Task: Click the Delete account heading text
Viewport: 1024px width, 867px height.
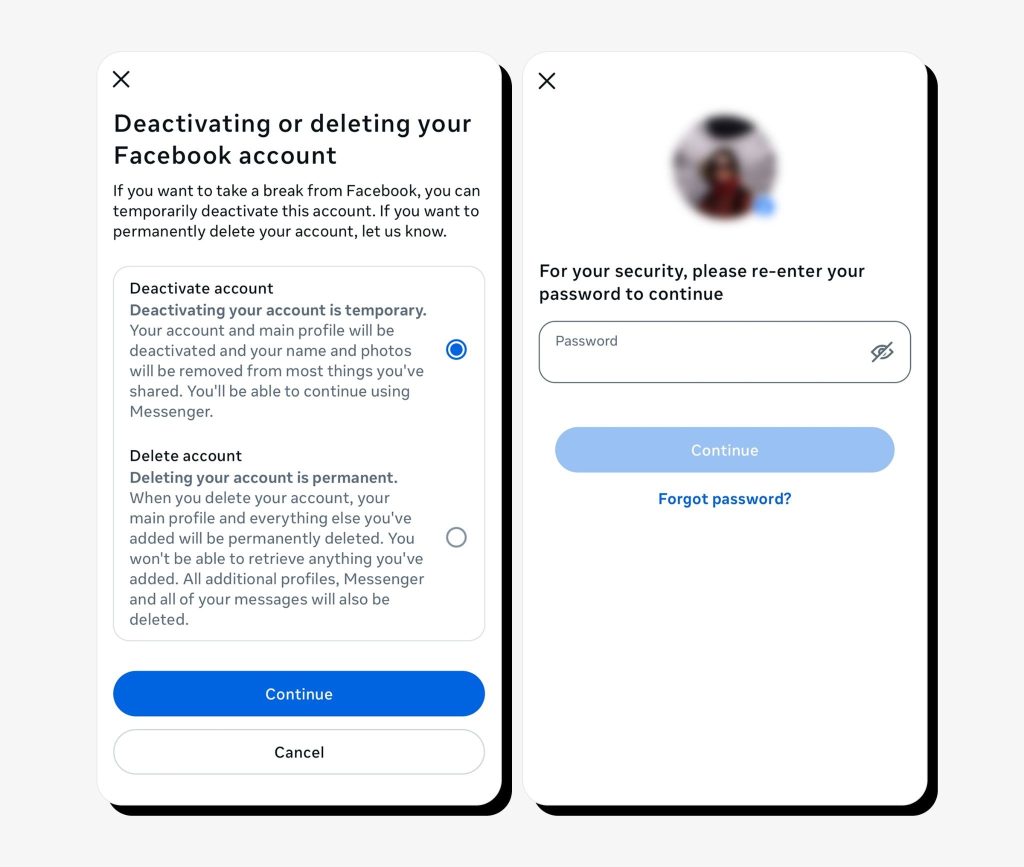Action: click(185, 456)
